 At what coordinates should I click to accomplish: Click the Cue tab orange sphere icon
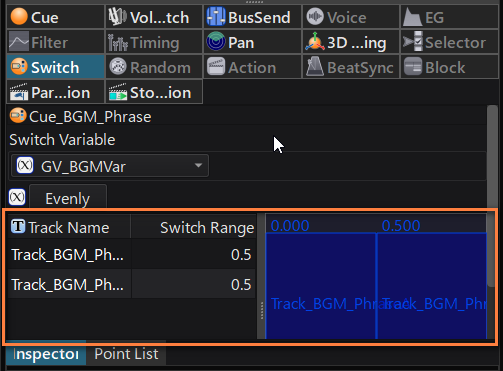click(19, 16)
